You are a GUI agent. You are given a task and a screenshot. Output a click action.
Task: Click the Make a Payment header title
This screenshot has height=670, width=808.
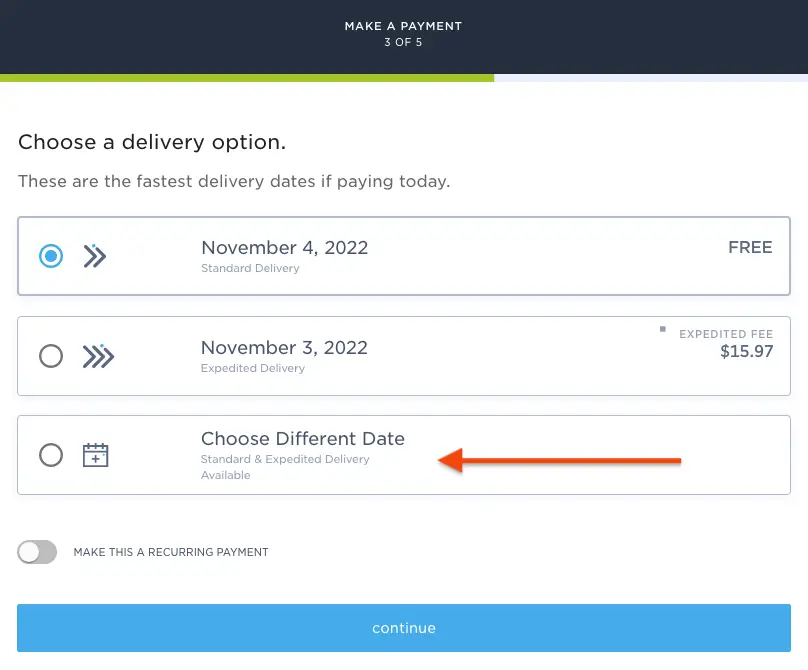point(403,26)
